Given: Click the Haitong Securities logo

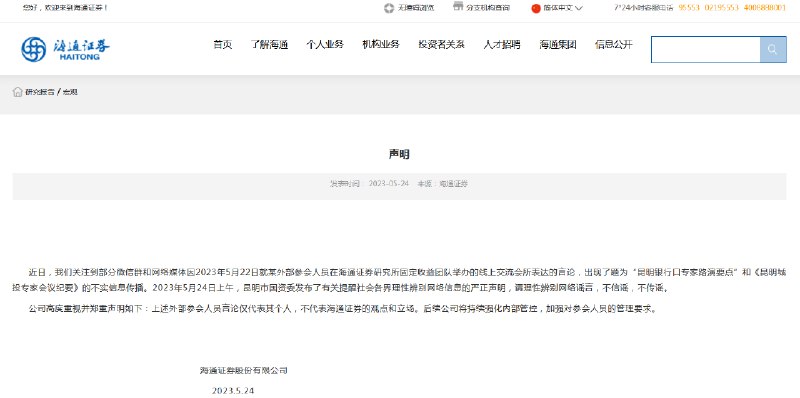Looking at the screenshot, I should click(x=65, y=49).
